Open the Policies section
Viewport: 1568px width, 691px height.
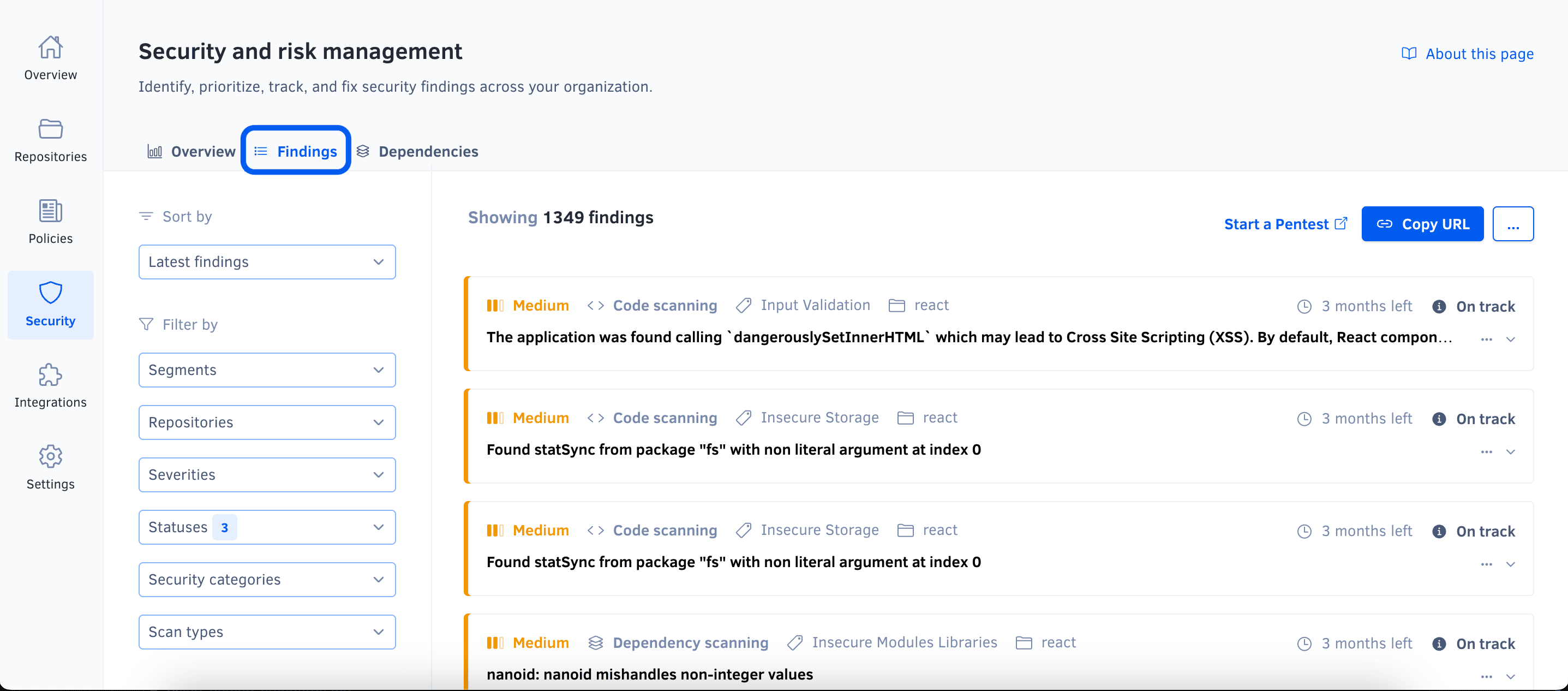50,221
